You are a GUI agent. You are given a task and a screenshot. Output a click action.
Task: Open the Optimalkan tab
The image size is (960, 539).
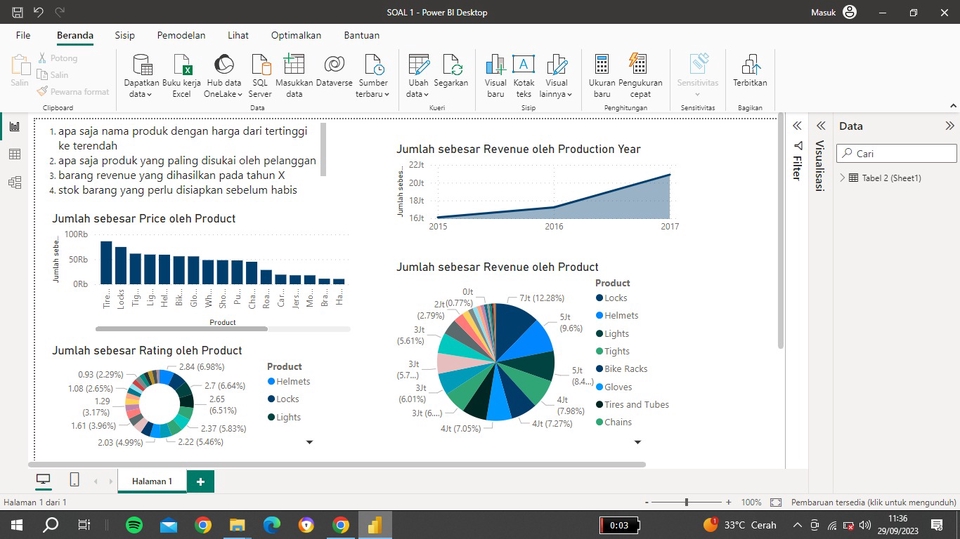[x=296, y=36]
